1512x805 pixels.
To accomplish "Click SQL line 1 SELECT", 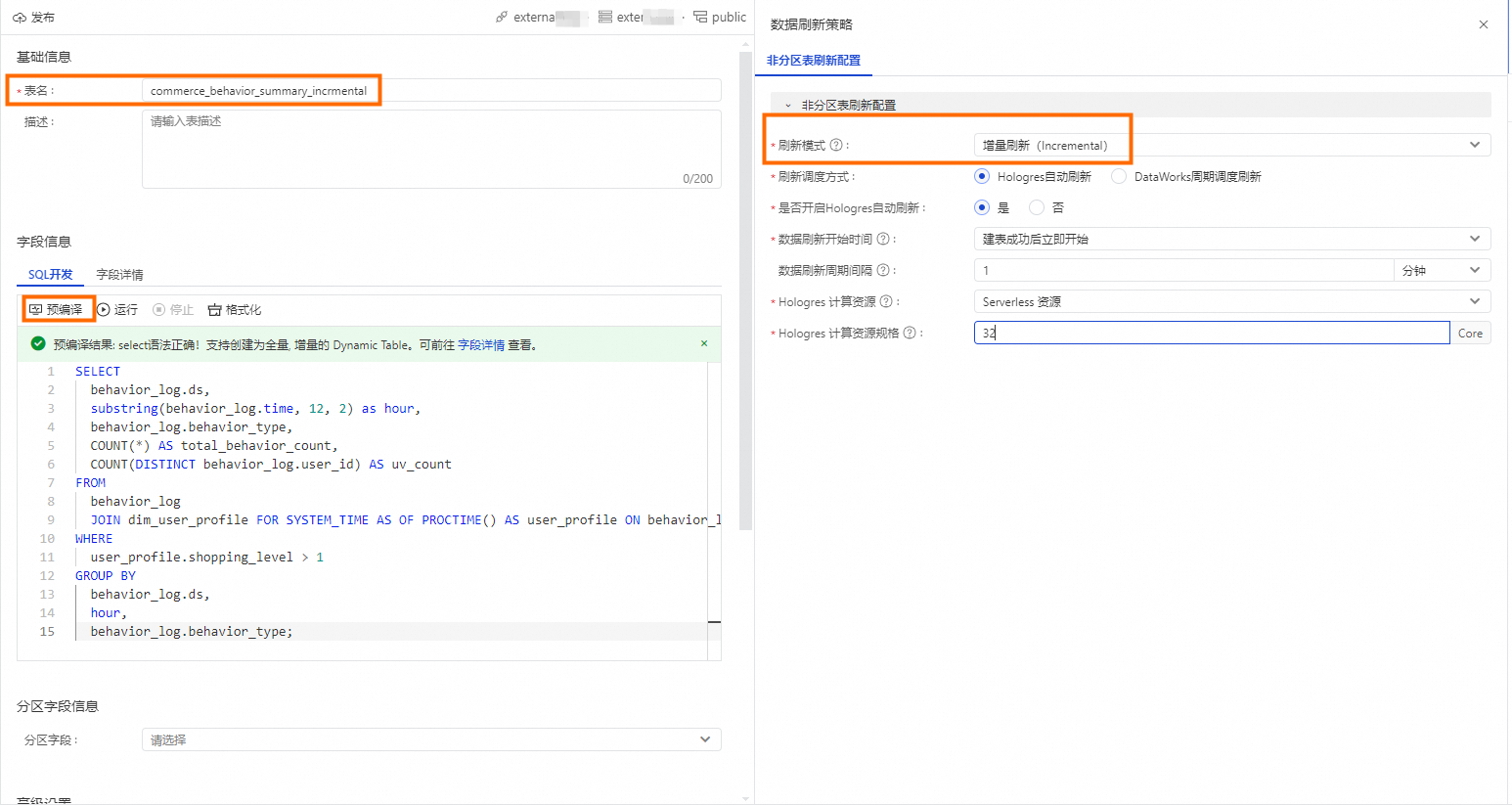I will point(98,371).
